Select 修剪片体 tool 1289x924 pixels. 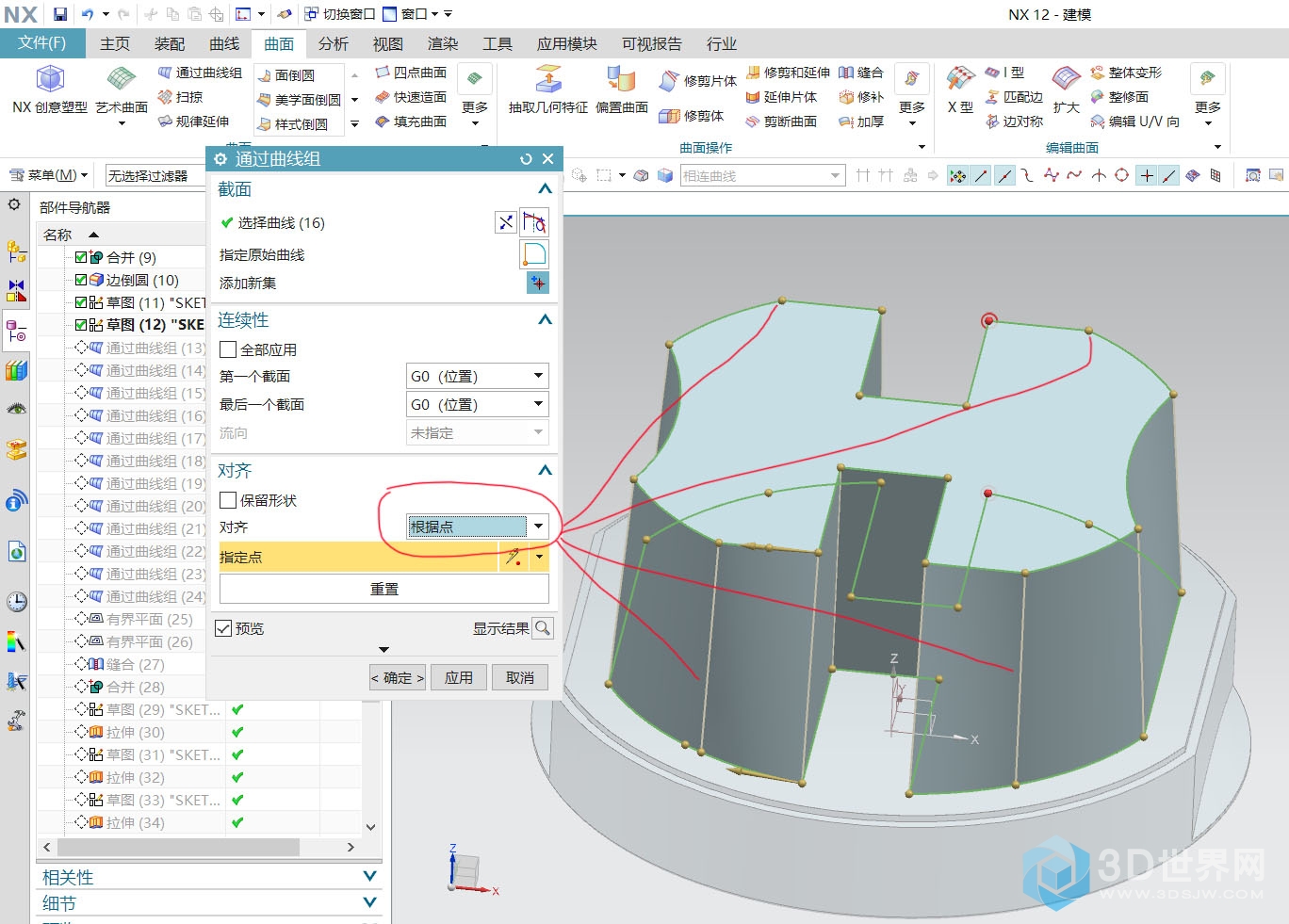[x=697, y=81]
